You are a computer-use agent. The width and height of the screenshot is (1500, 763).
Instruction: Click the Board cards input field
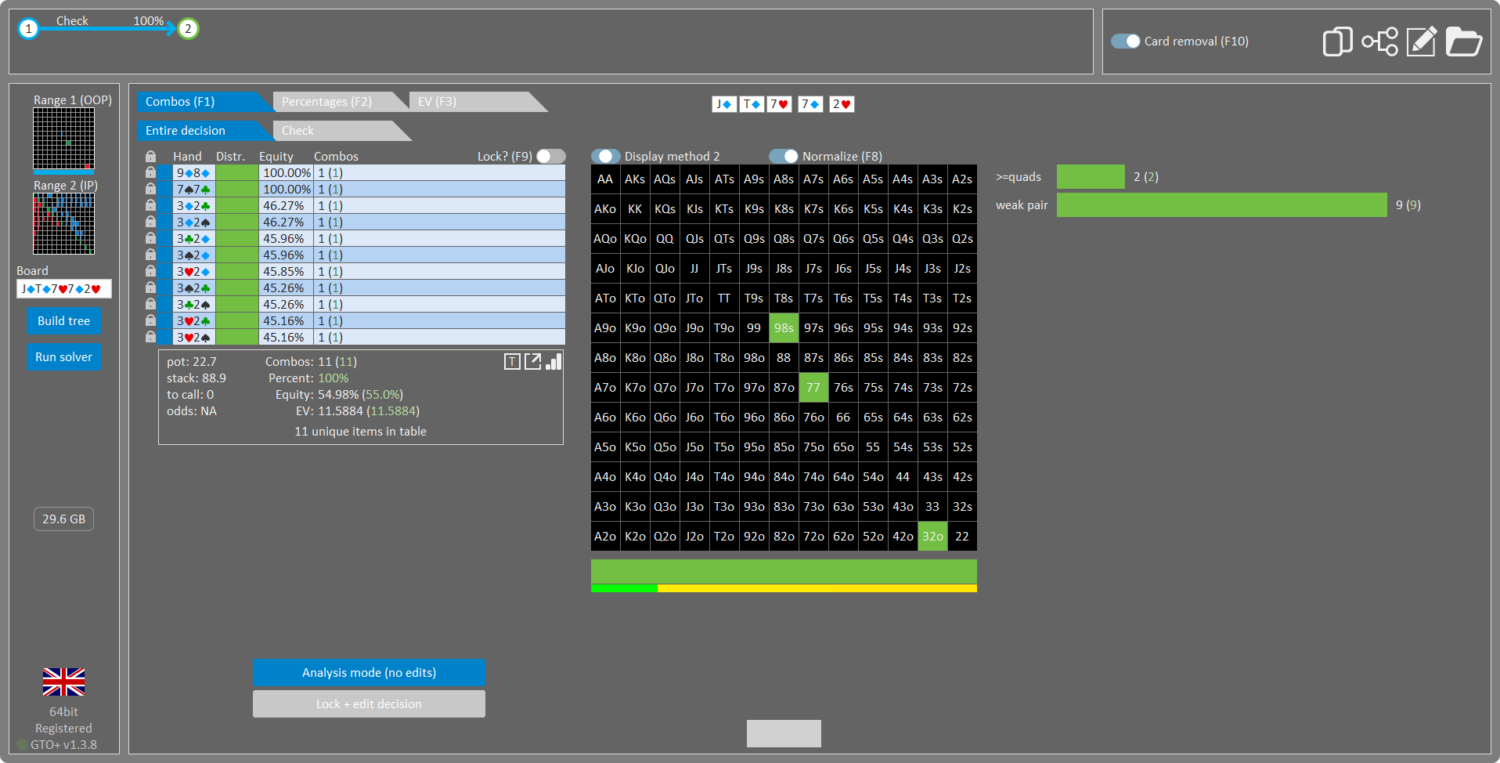pos(64,289)
